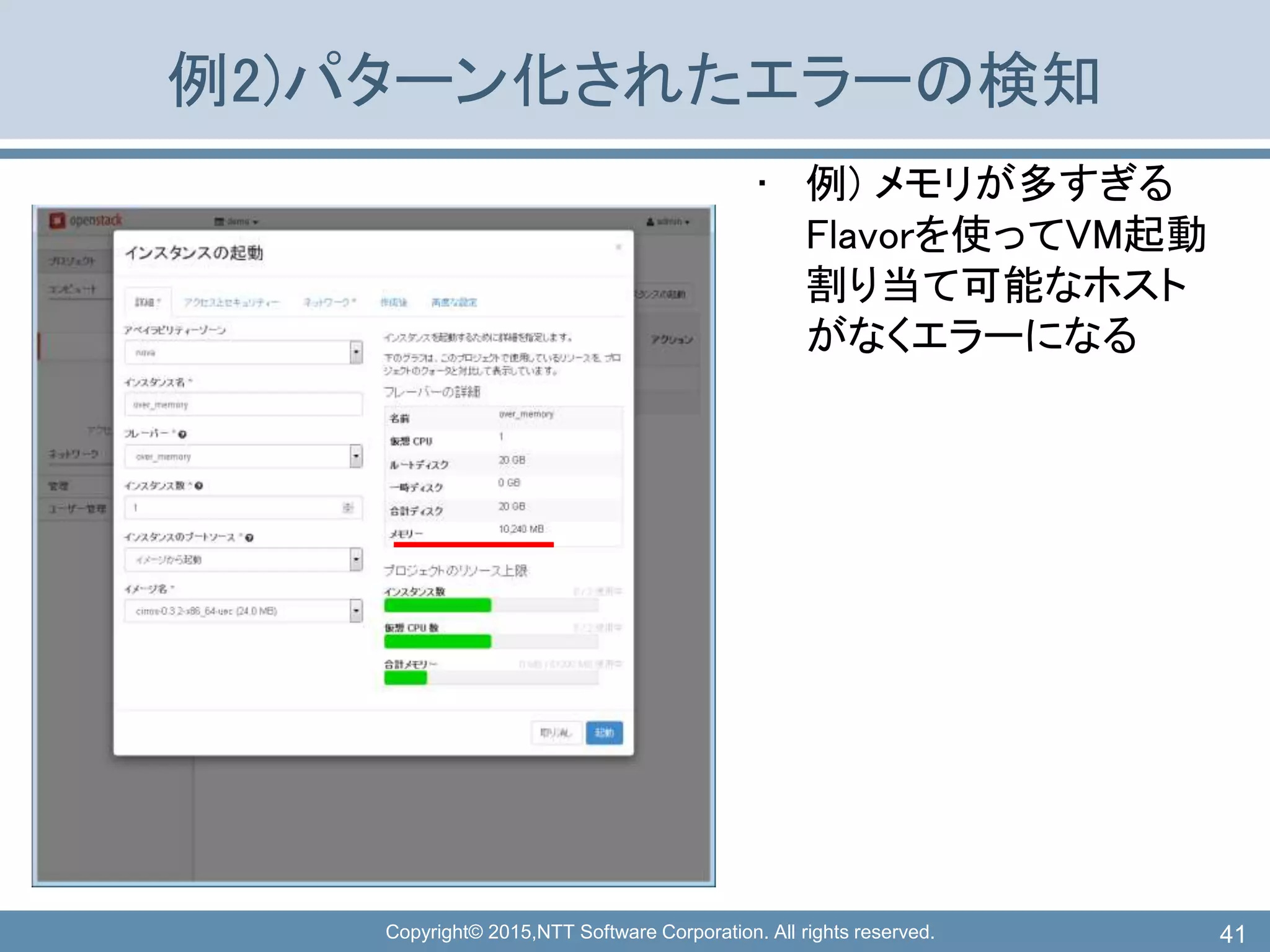
Task: Open the フレーバー dropdown showing over_memory
Action: (243, 456)
